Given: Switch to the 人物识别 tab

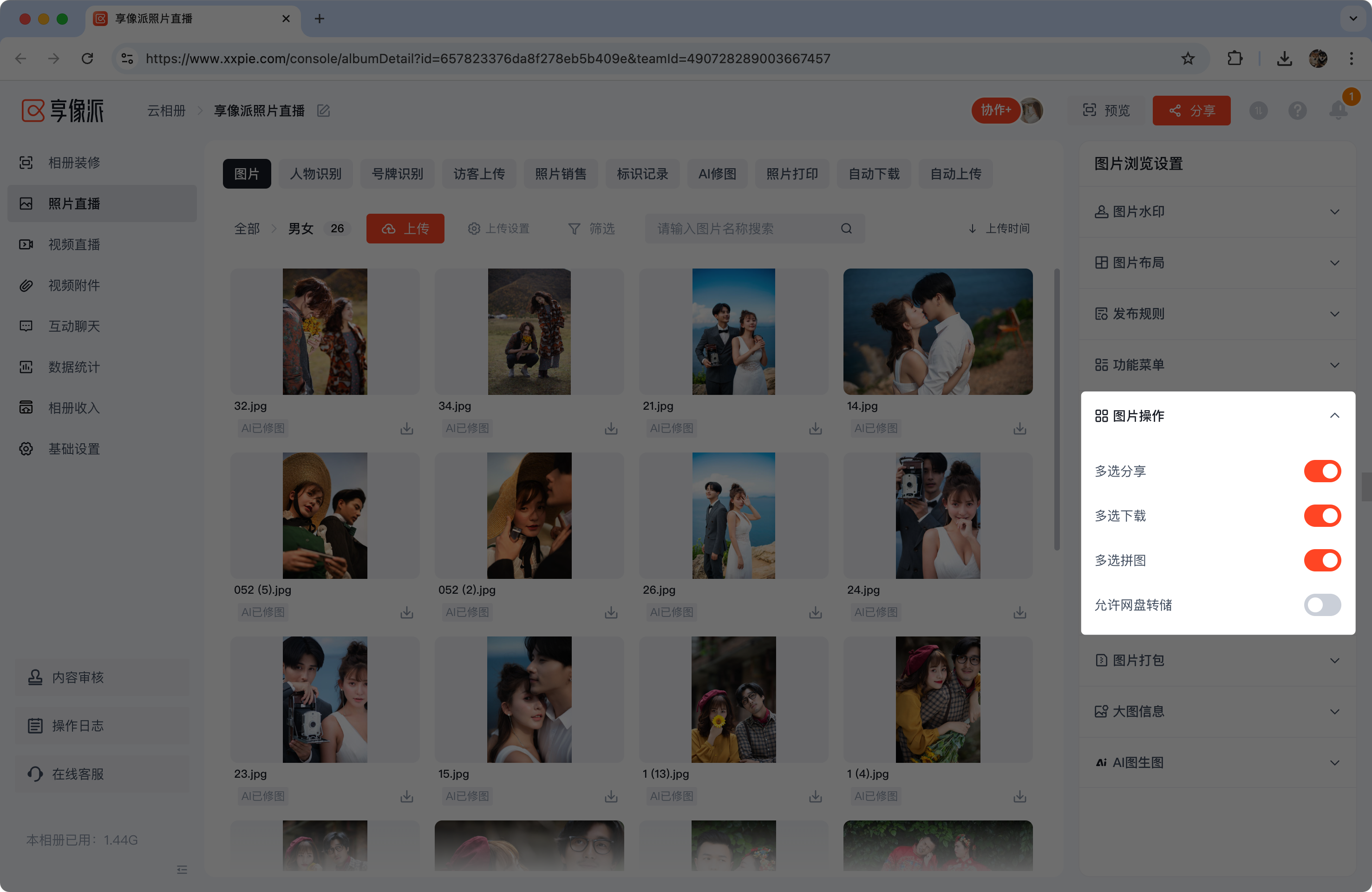Looking at the screenshot, I should [x=315, y=174].
